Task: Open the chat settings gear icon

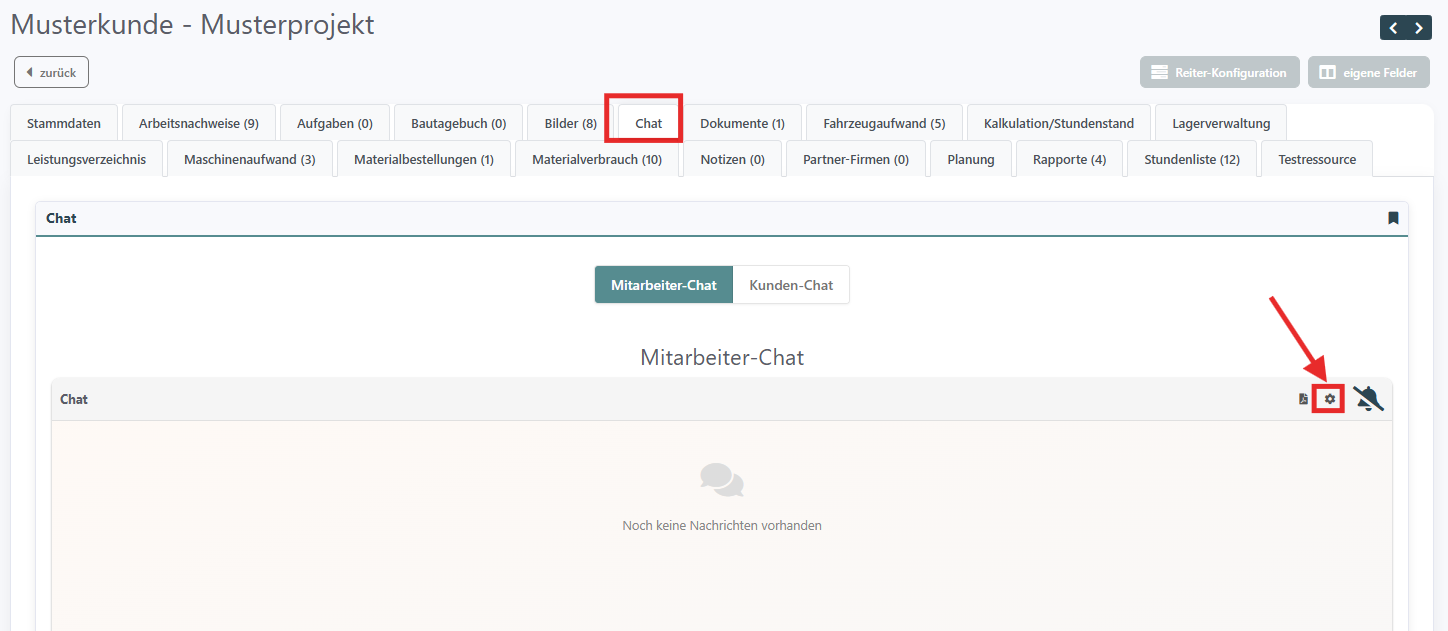Action: 1329,399
